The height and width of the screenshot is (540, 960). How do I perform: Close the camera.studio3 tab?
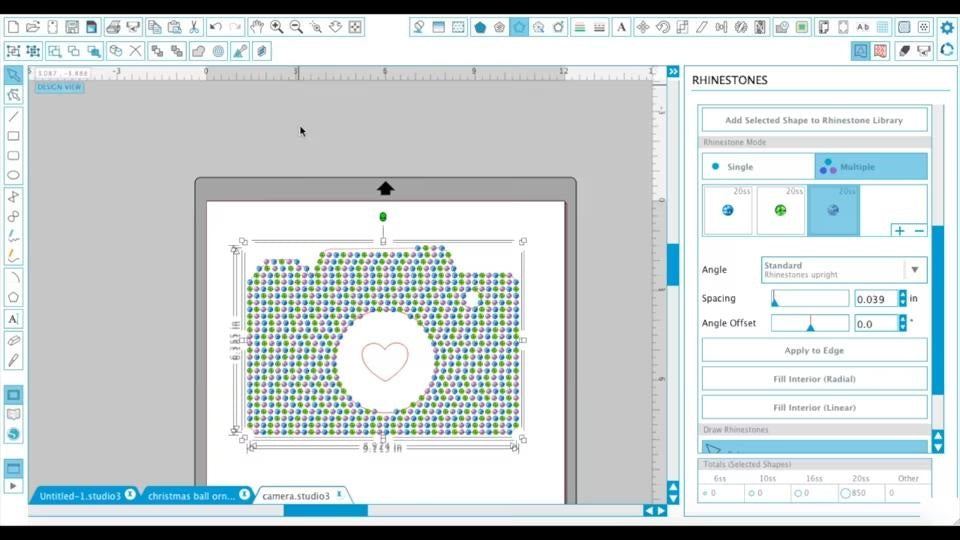coord(339,494)
